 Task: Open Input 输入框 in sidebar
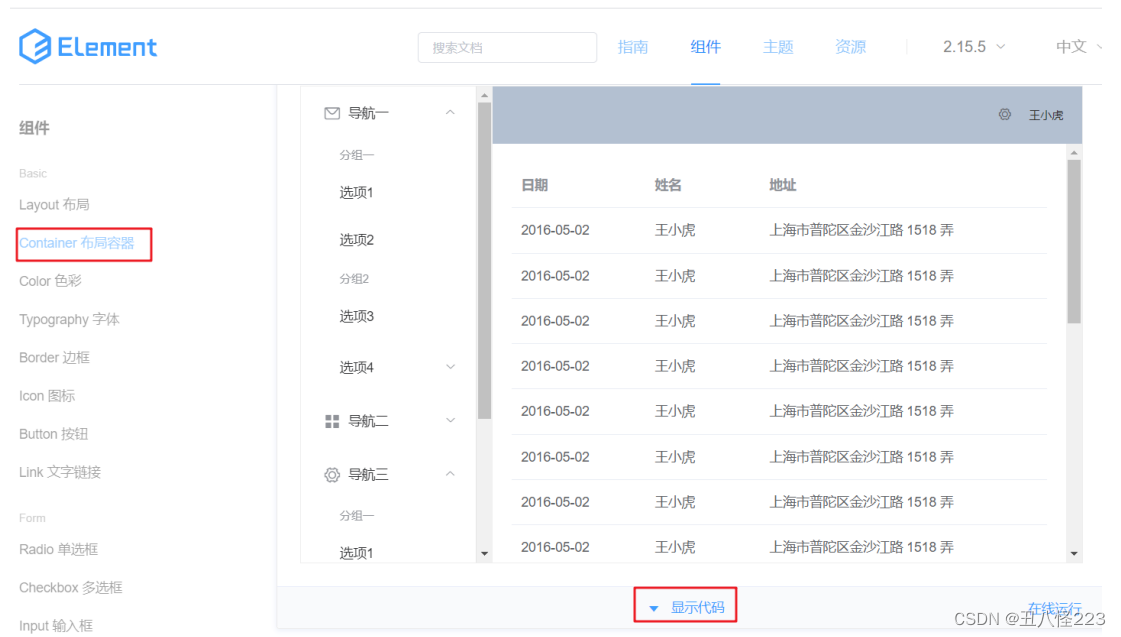point(56,626)
